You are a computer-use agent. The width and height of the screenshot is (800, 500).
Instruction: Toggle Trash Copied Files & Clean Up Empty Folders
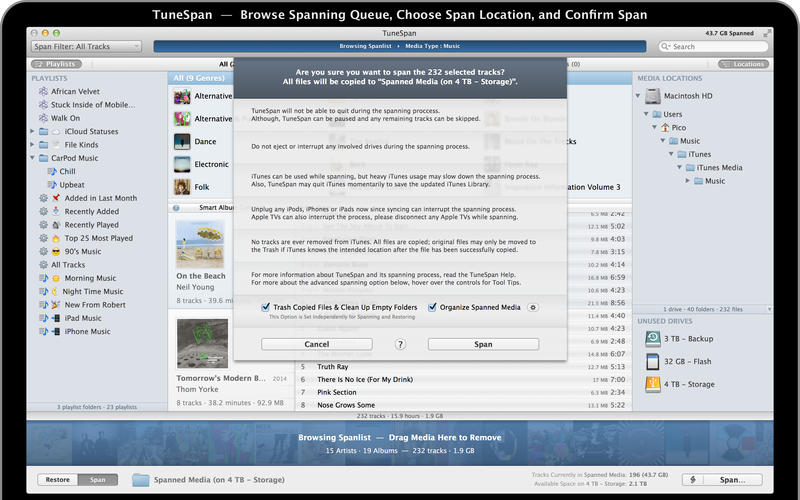point(265,307)
